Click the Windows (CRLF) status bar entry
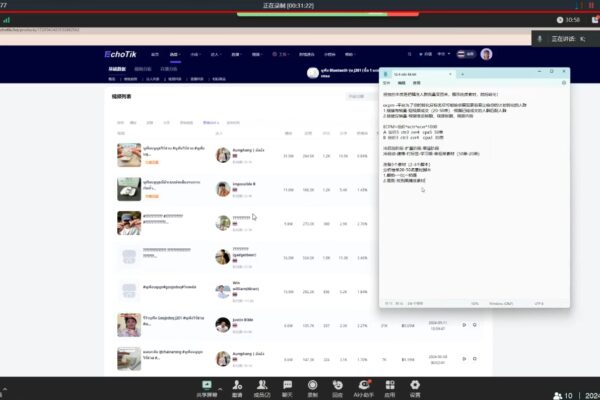 click(501, 304)
